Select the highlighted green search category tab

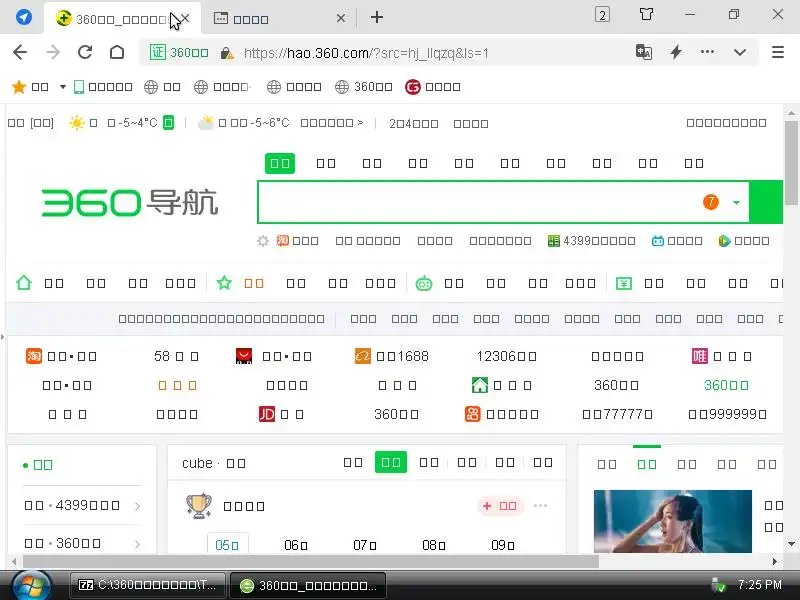pos(280,163)
